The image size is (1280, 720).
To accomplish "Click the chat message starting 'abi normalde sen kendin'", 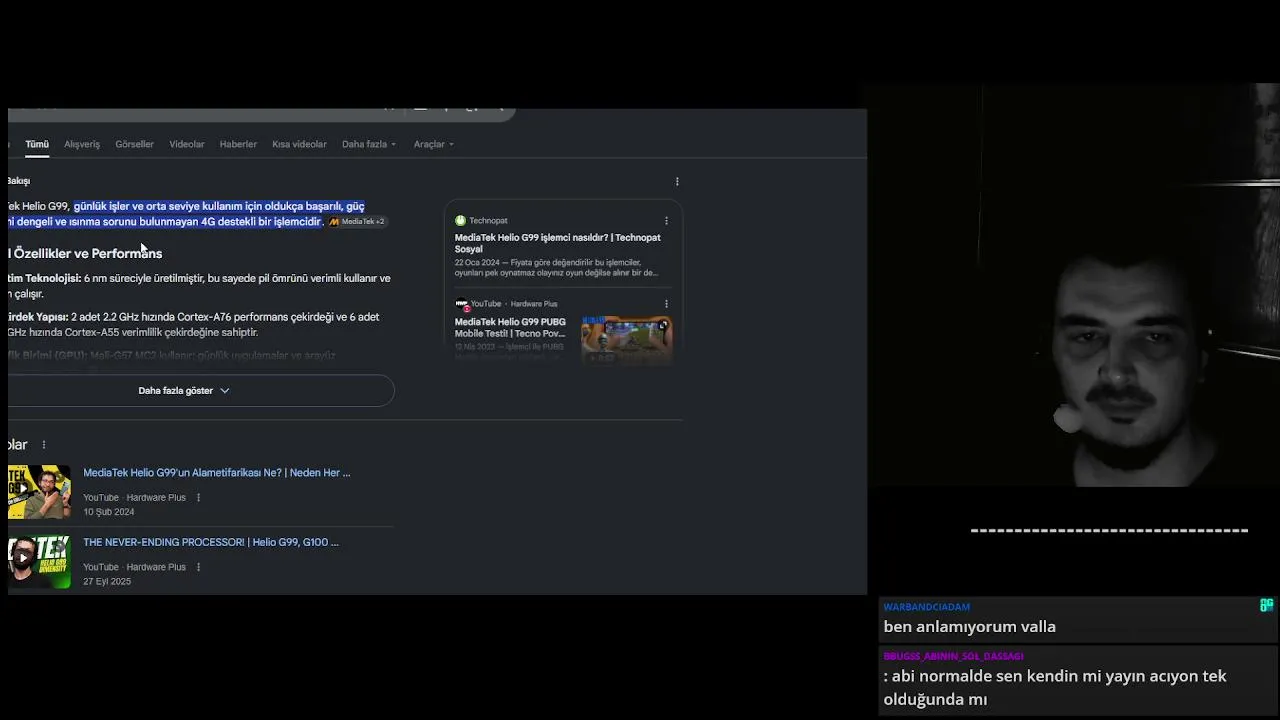I will coord(1055,688).
